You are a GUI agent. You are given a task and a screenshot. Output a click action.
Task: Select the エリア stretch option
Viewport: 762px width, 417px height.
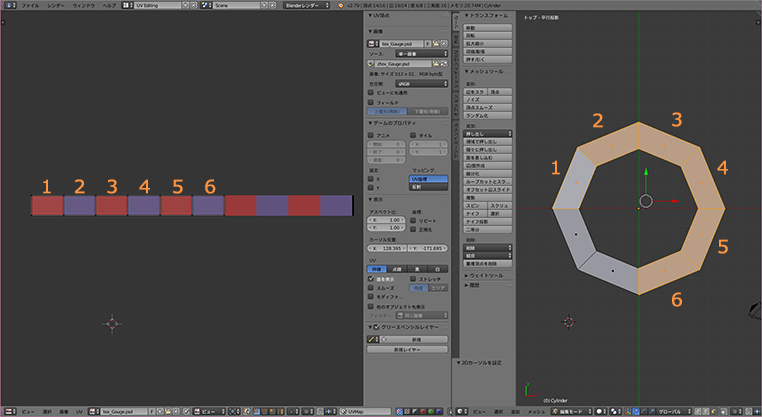click(438, 288)
